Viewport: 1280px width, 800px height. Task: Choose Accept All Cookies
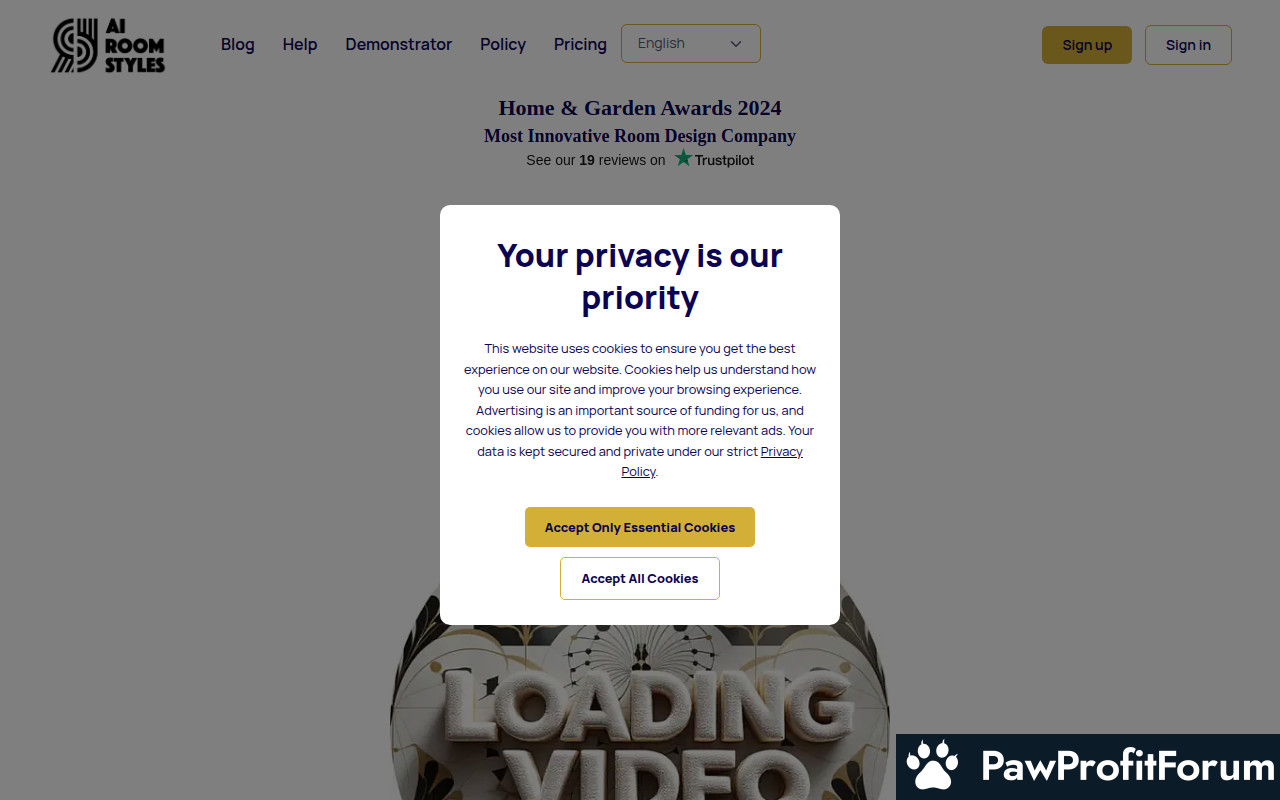640,579
